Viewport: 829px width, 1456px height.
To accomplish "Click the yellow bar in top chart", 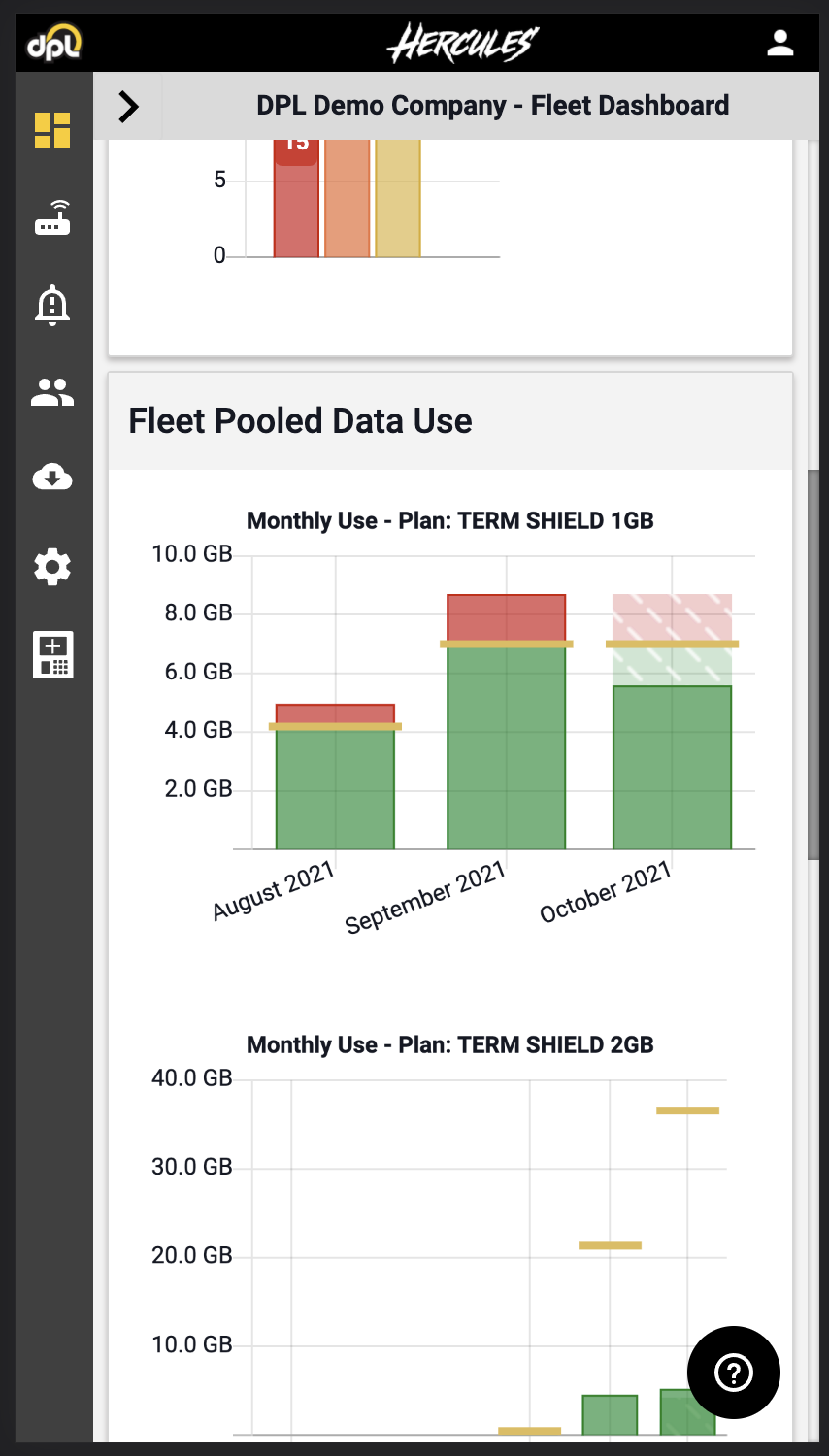I will click(397, 198).
